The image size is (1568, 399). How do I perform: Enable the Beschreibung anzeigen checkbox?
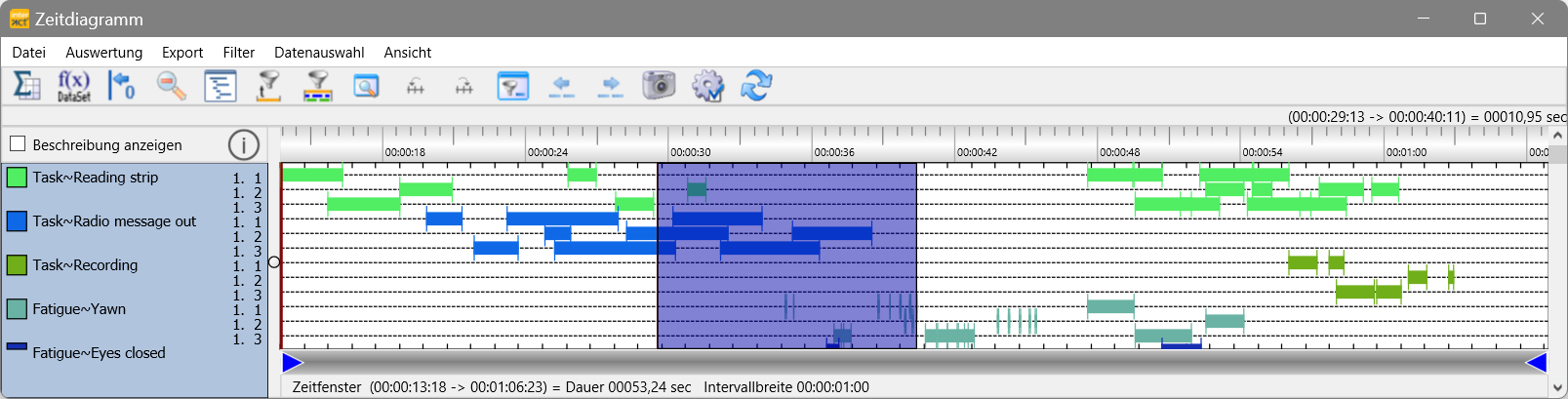click(18, 144)
